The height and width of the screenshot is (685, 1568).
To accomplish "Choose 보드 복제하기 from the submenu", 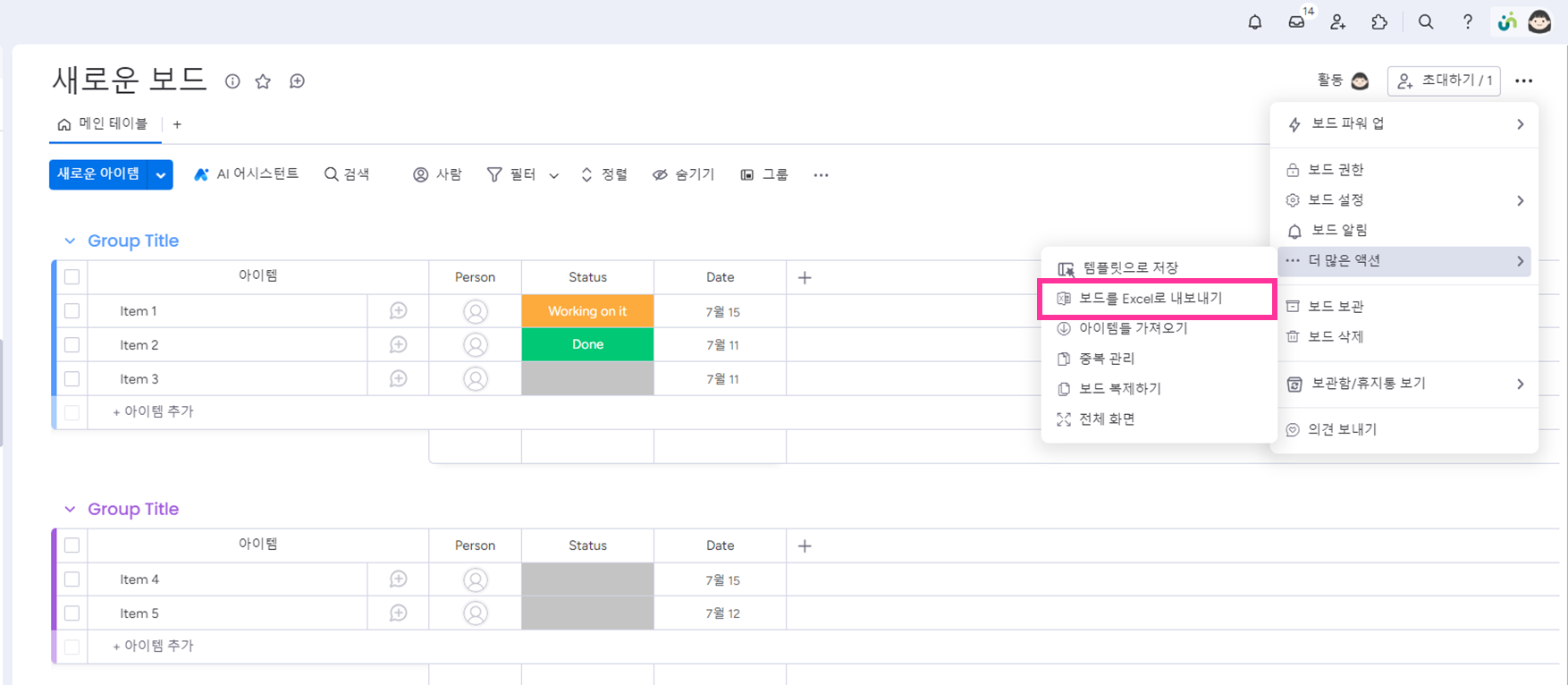I will point(1119,389).
